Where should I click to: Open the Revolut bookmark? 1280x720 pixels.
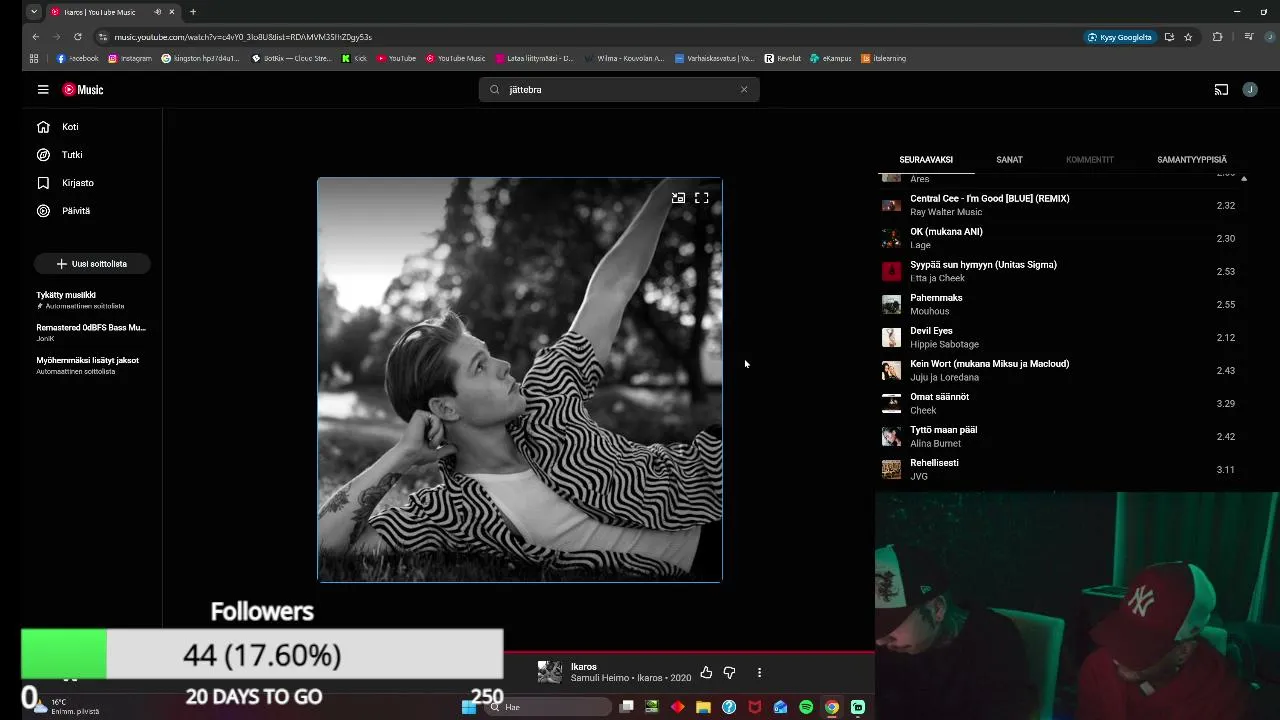coord(783,58)
